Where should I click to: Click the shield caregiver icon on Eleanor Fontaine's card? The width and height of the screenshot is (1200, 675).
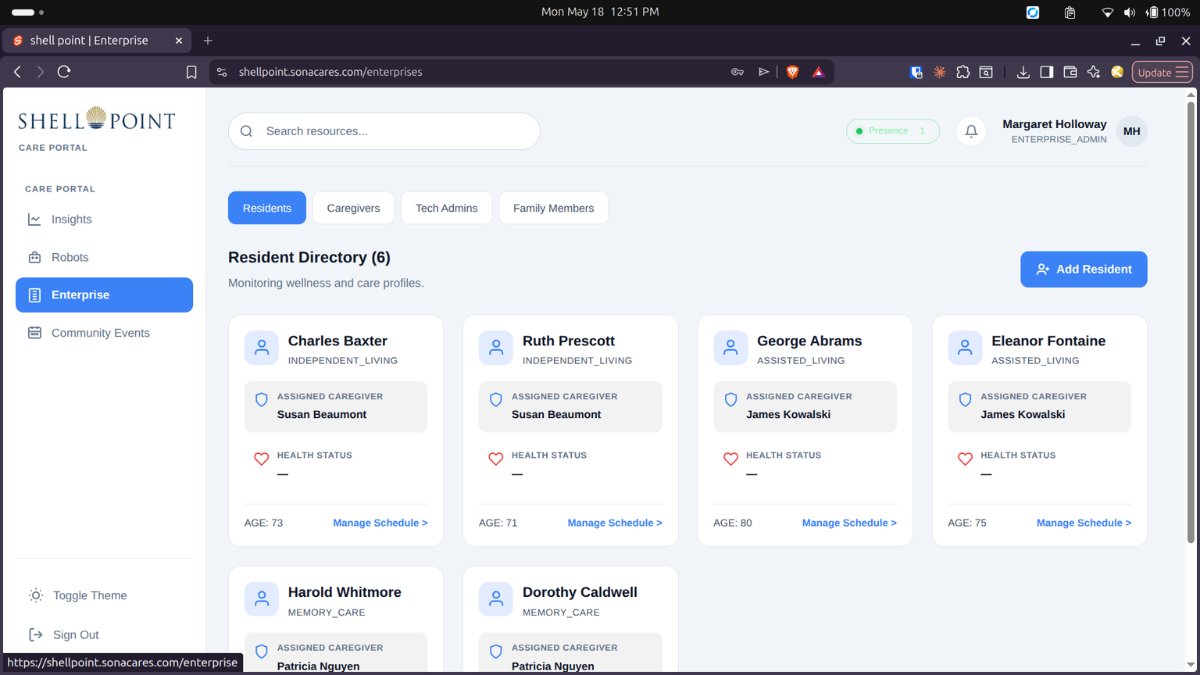(965, 399)
